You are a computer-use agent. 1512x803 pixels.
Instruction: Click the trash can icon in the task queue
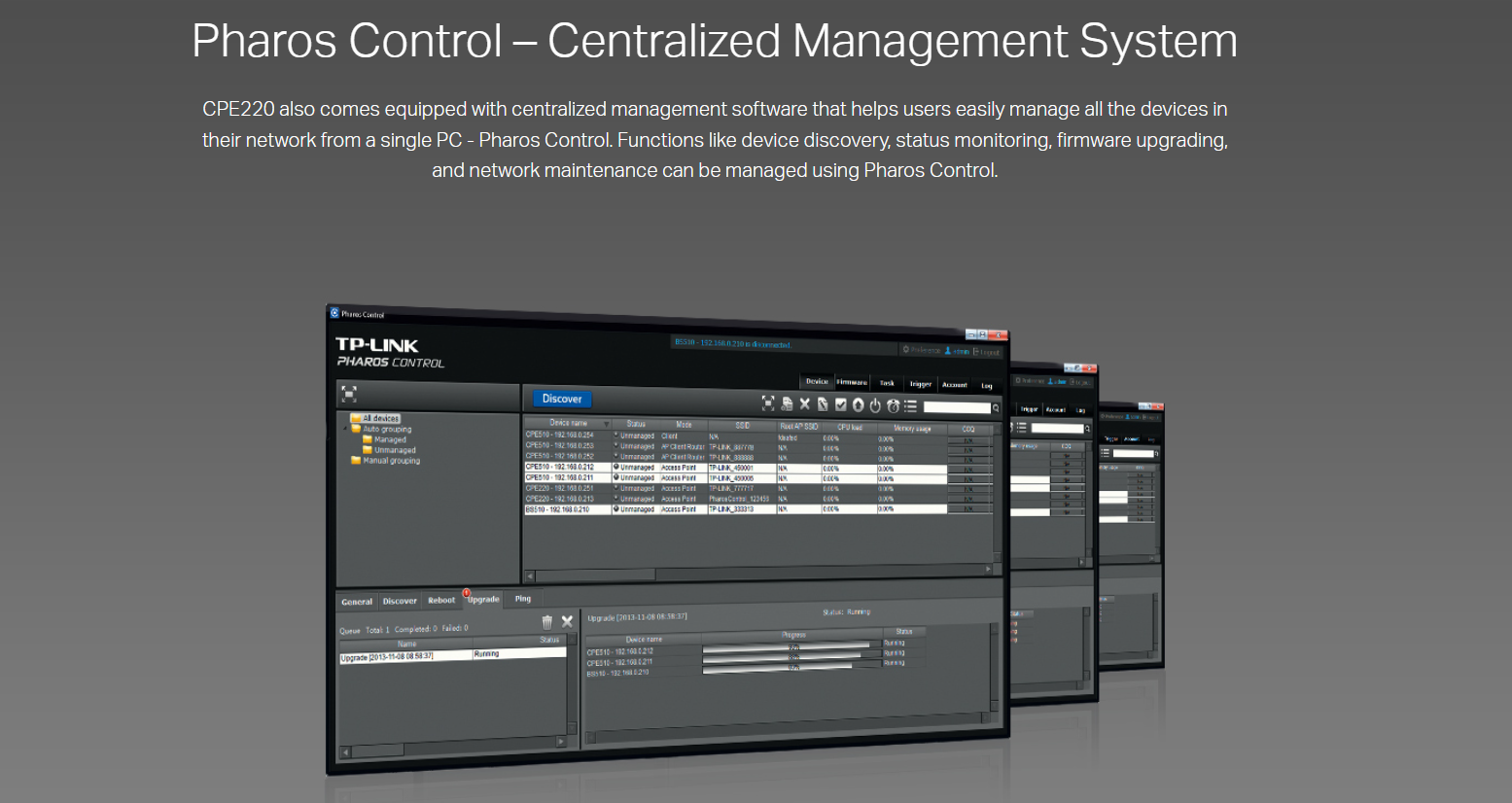[546, 622]
